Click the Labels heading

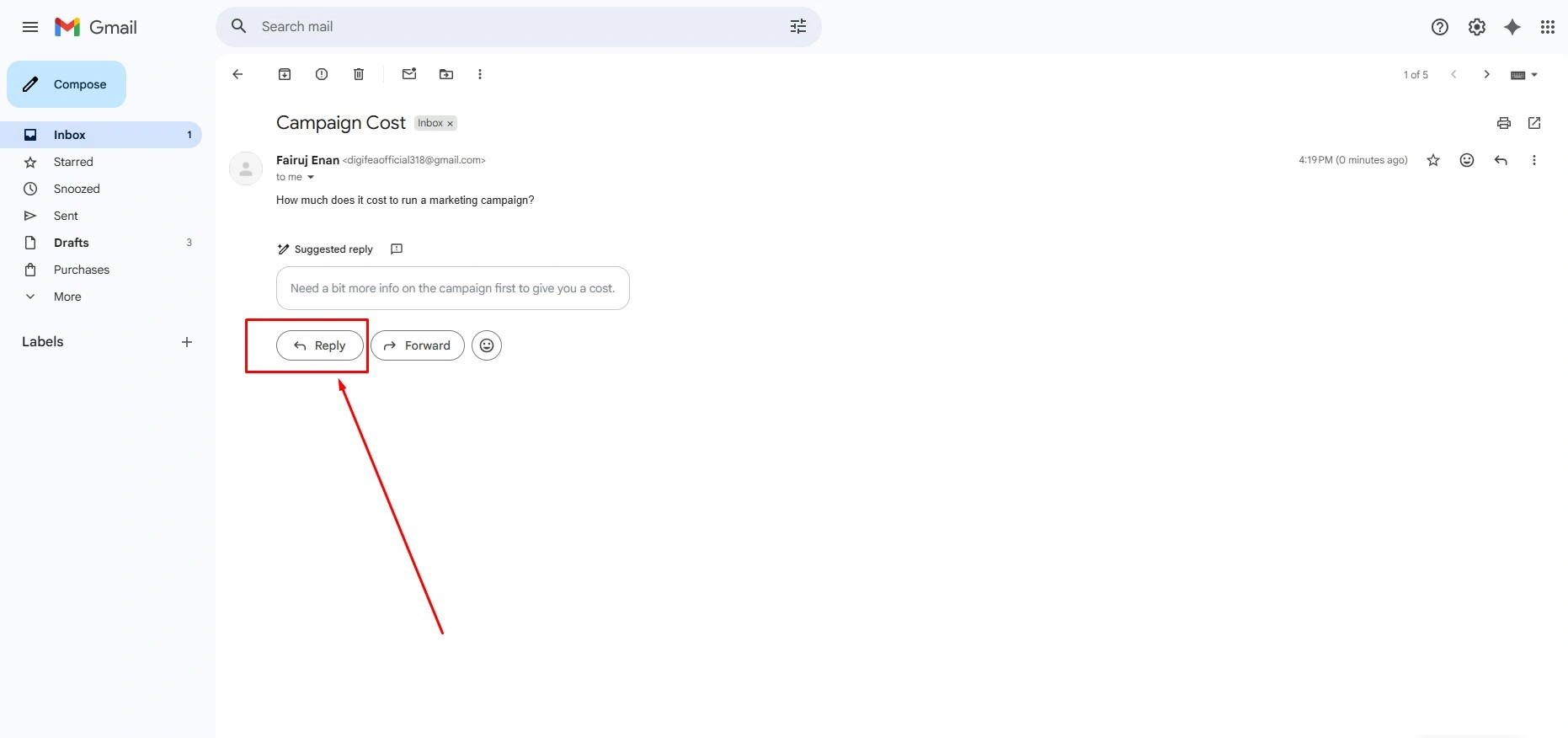coord(43,341)
